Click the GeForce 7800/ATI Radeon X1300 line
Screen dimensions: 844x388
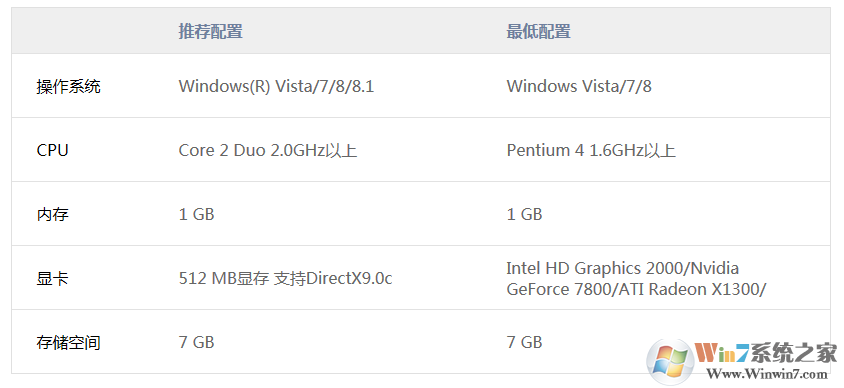[636, 290]
